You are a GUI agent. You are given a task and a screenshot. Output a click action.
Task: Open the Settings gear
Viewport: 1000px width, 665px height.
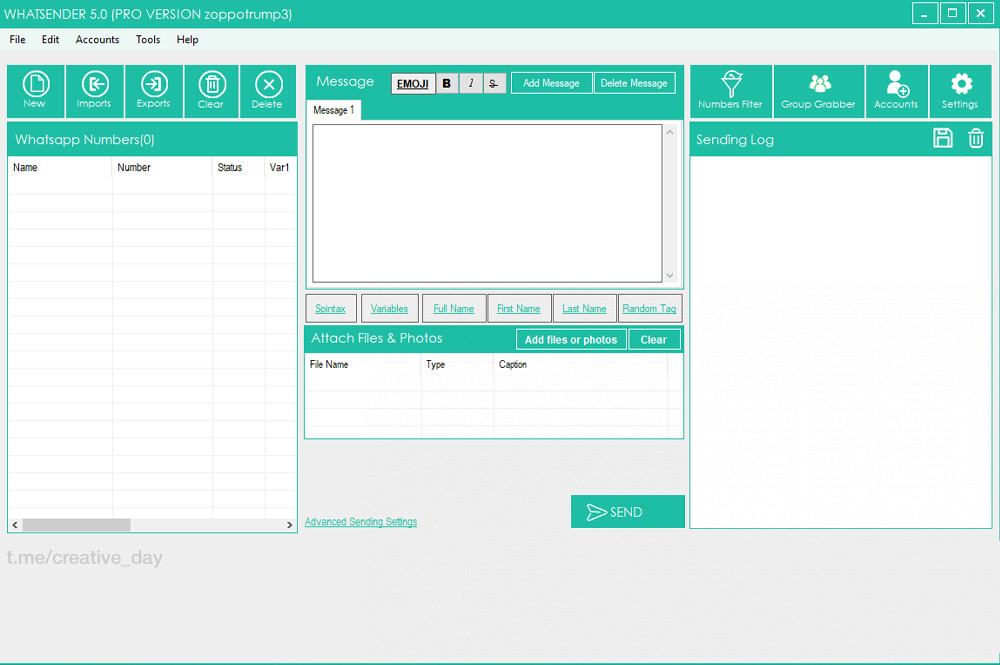tap(960, 91)
